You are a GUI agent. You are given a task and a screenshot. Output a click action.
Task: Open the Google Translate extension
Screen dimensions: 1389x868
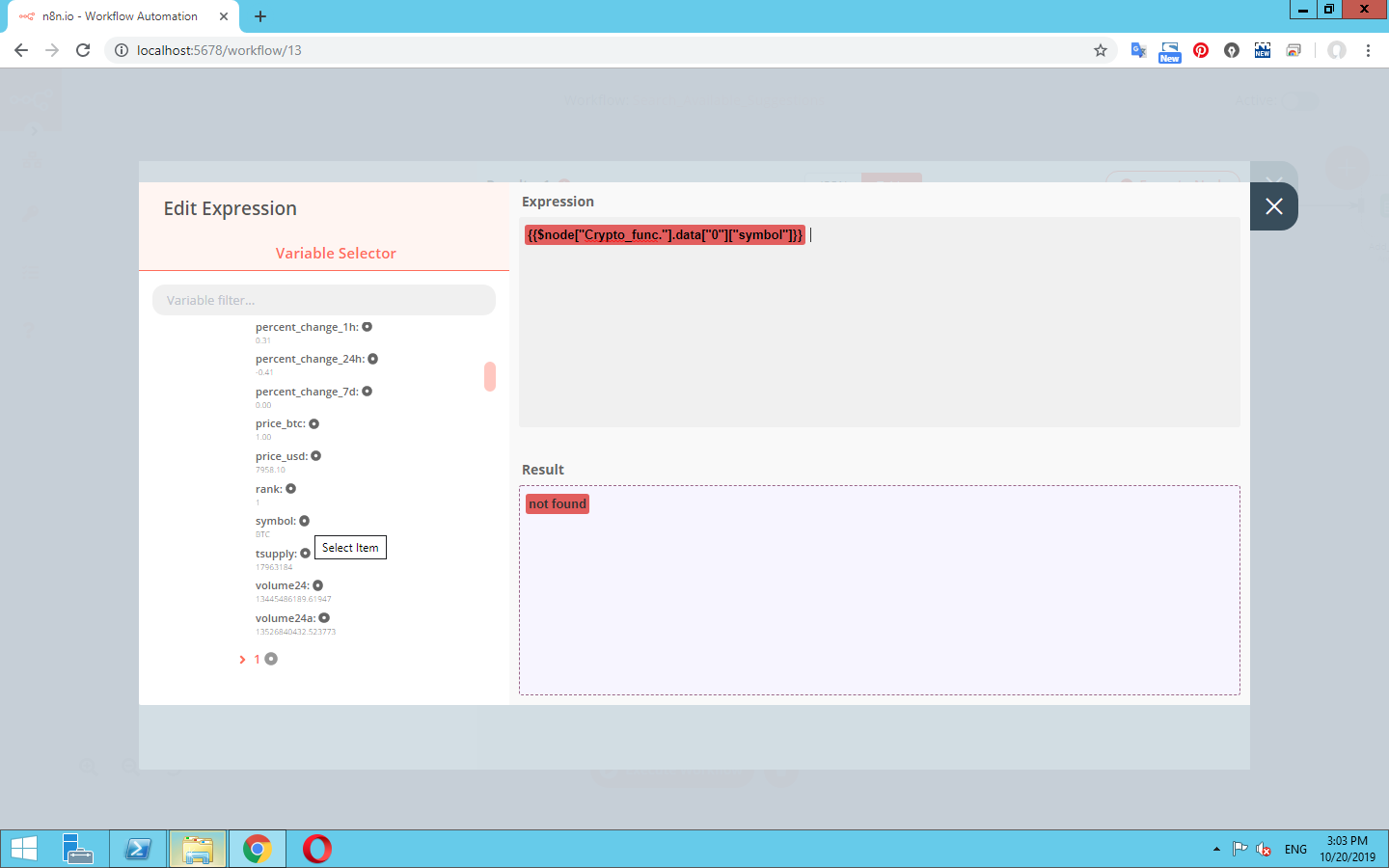tap(1138, 50)
